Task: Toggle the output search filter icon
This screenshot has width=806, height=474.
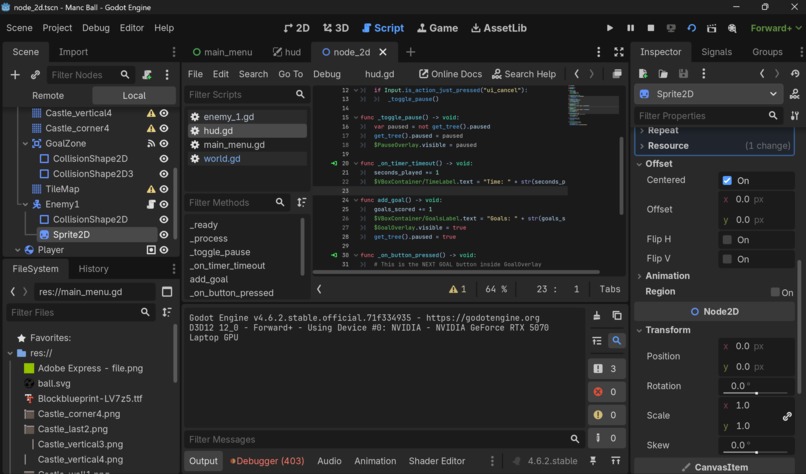Action: click(617, 340)
